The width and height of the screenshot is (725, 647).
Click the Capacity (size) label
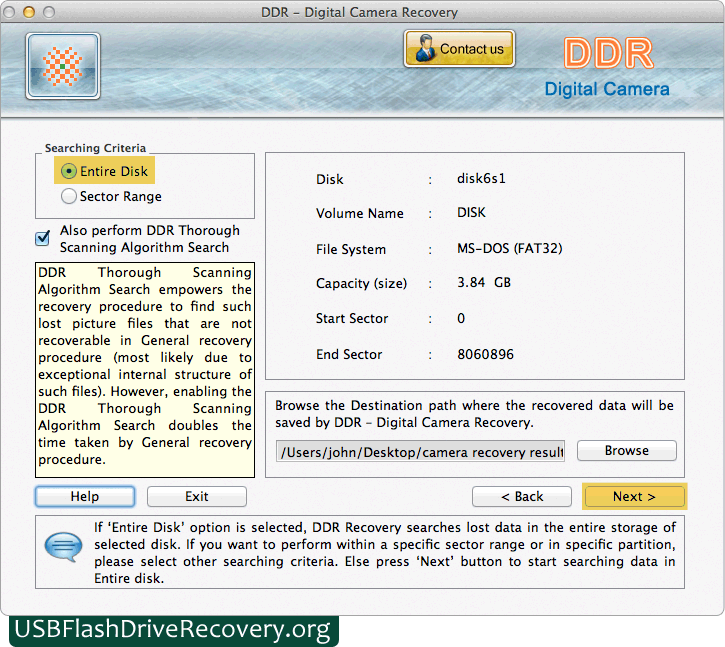(361, 283)
